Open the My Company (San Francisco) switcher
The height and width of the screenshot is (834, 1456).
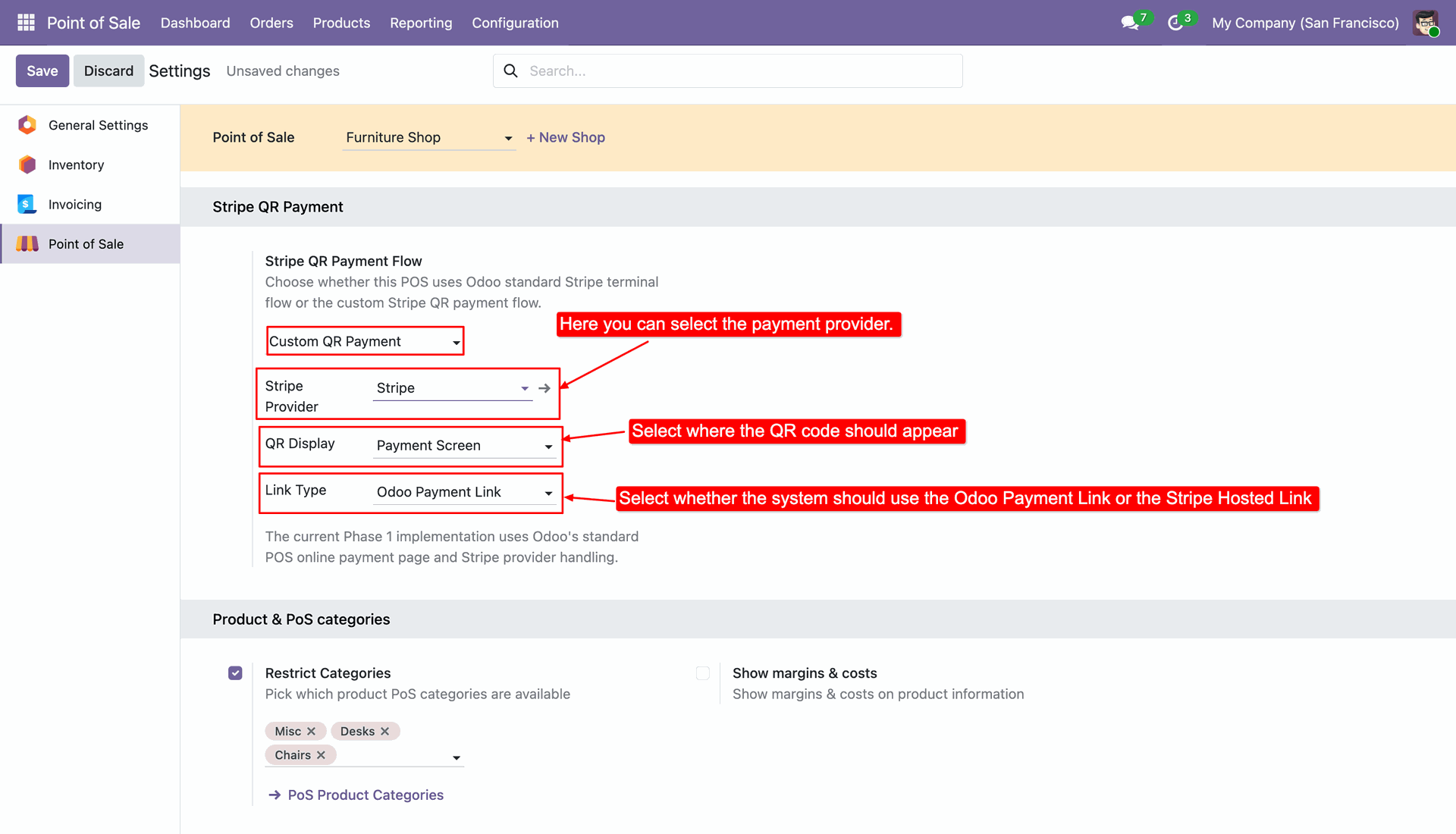pyautogui.click(x=1305, y=23)
